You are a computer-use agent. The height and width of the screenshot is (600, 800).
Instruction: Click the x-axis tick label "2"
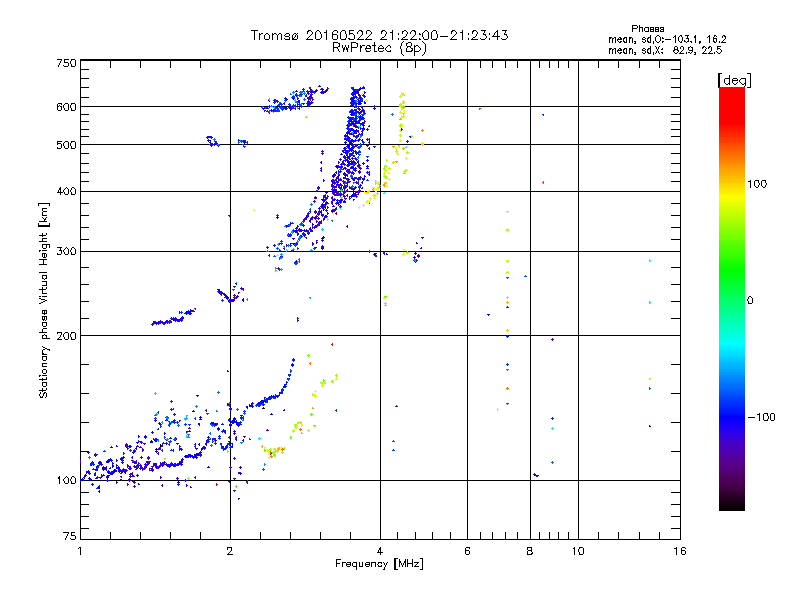tap(230, 551)
